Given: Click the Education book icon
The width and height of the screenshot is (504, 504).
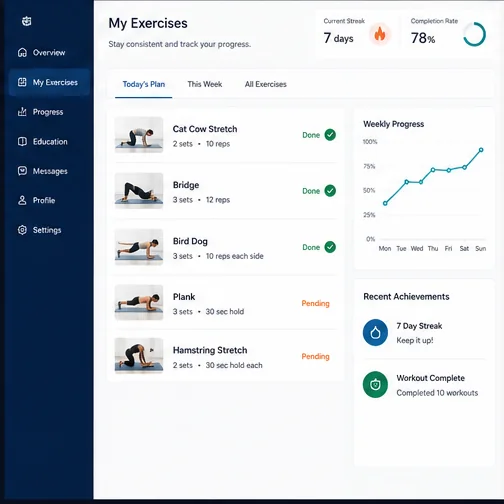Looking at the screenshot, I should (22, 141).
